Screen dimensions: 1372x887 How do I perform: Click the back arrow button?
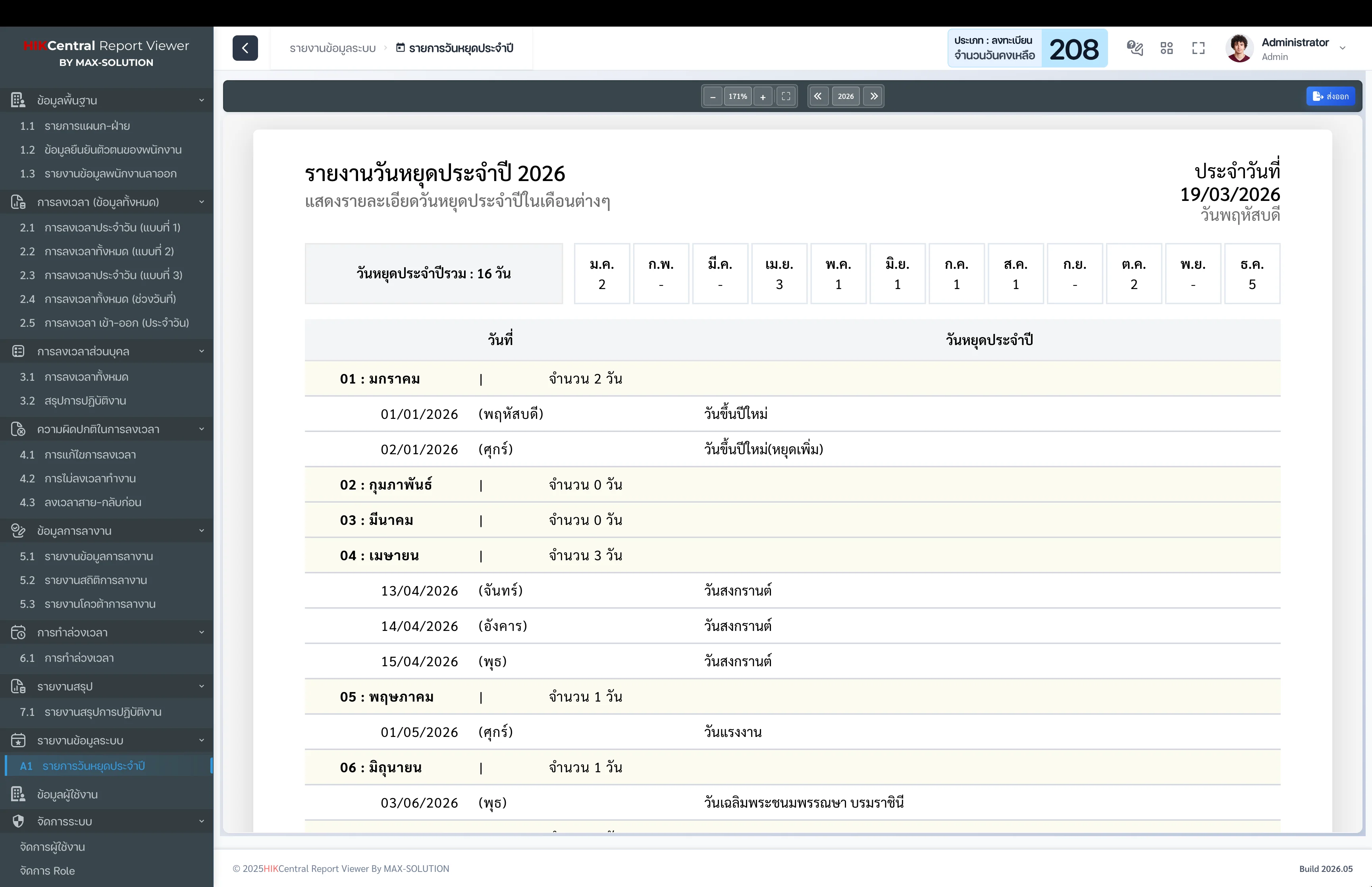click(x=245, y=48)
